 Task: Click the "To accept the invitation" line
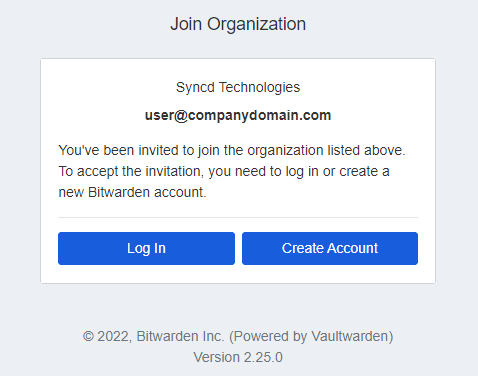point(224,171)
